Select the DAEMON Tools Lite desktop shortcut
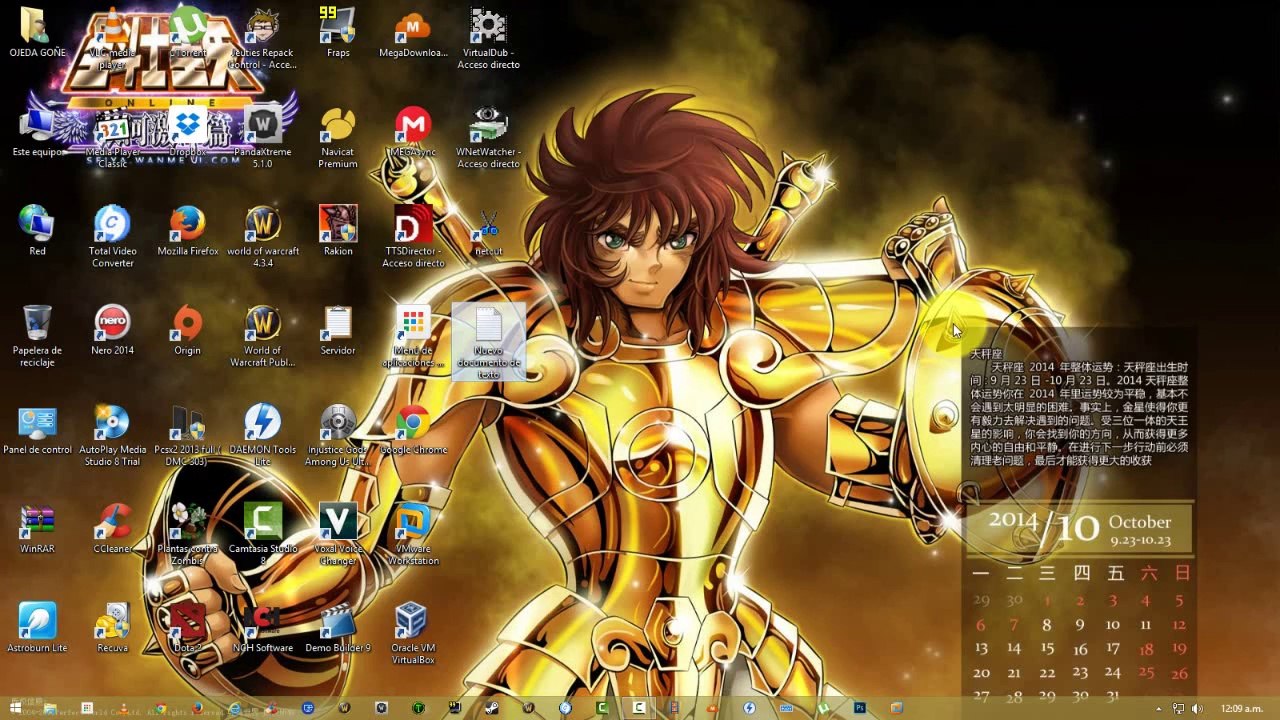 263,436
